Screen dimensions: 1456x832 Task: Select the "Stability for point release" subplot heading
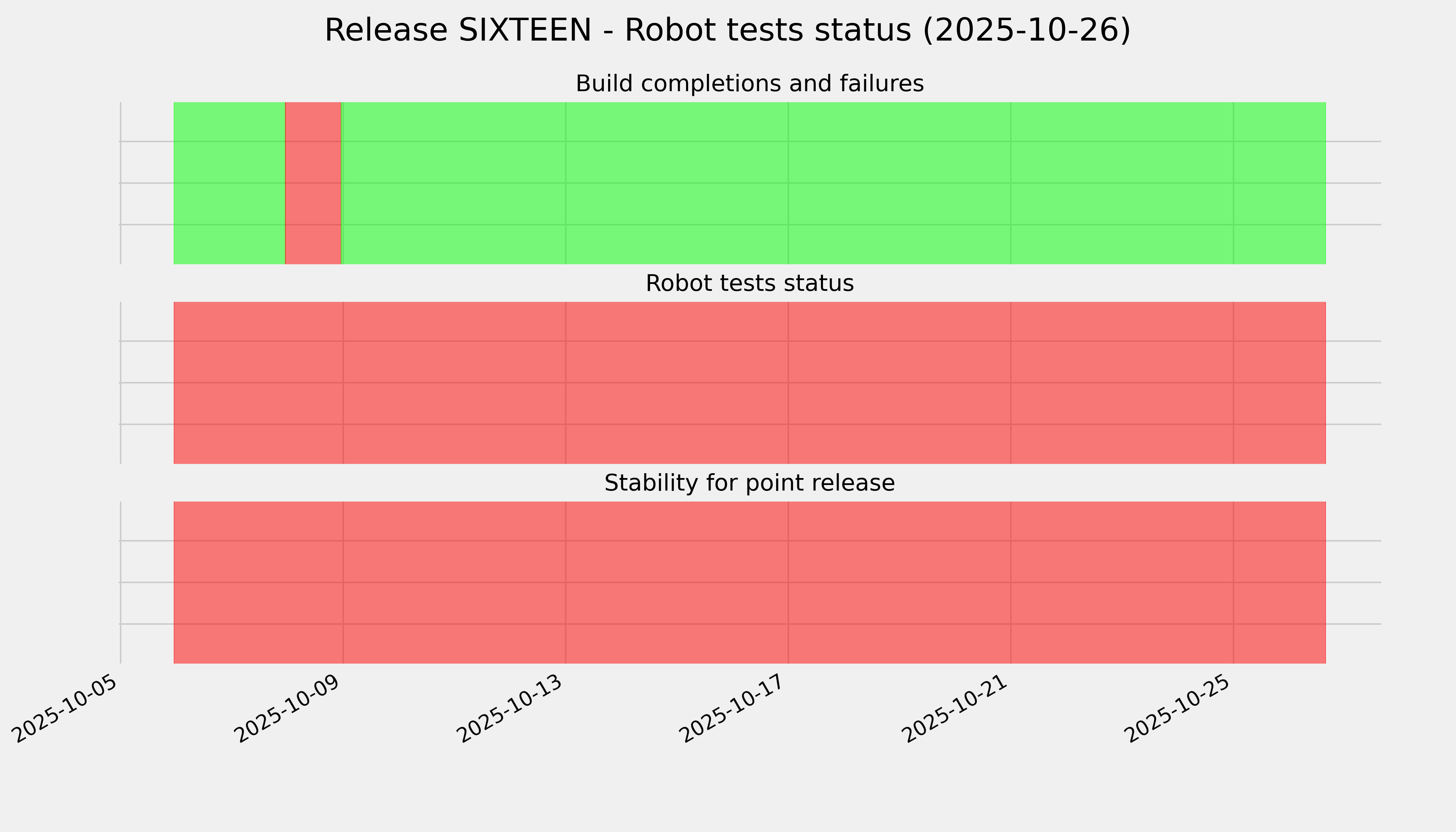click(x=749, y=484)
